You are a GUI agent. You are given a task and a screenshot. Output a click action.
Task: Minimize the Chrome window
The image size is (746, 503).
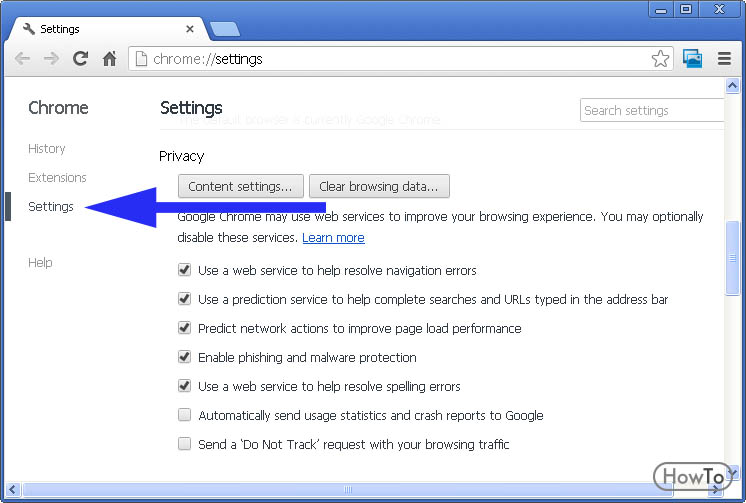coord(661,10)
